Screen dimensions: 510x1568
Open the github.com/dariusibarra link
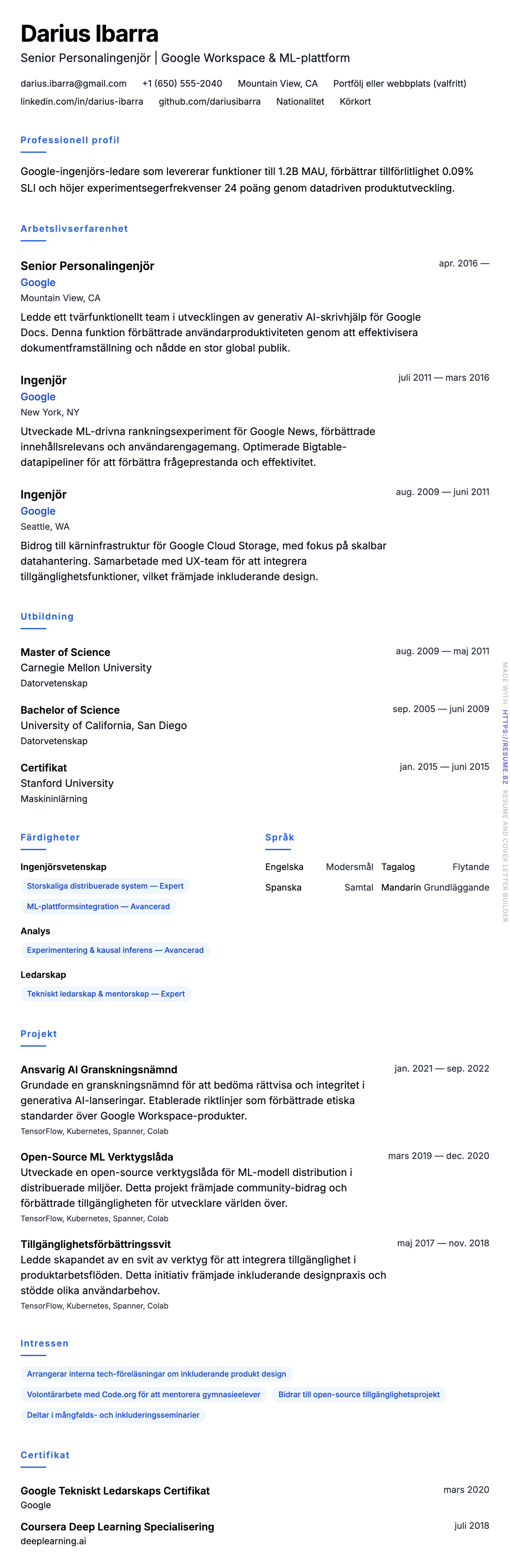coord(209,102)
